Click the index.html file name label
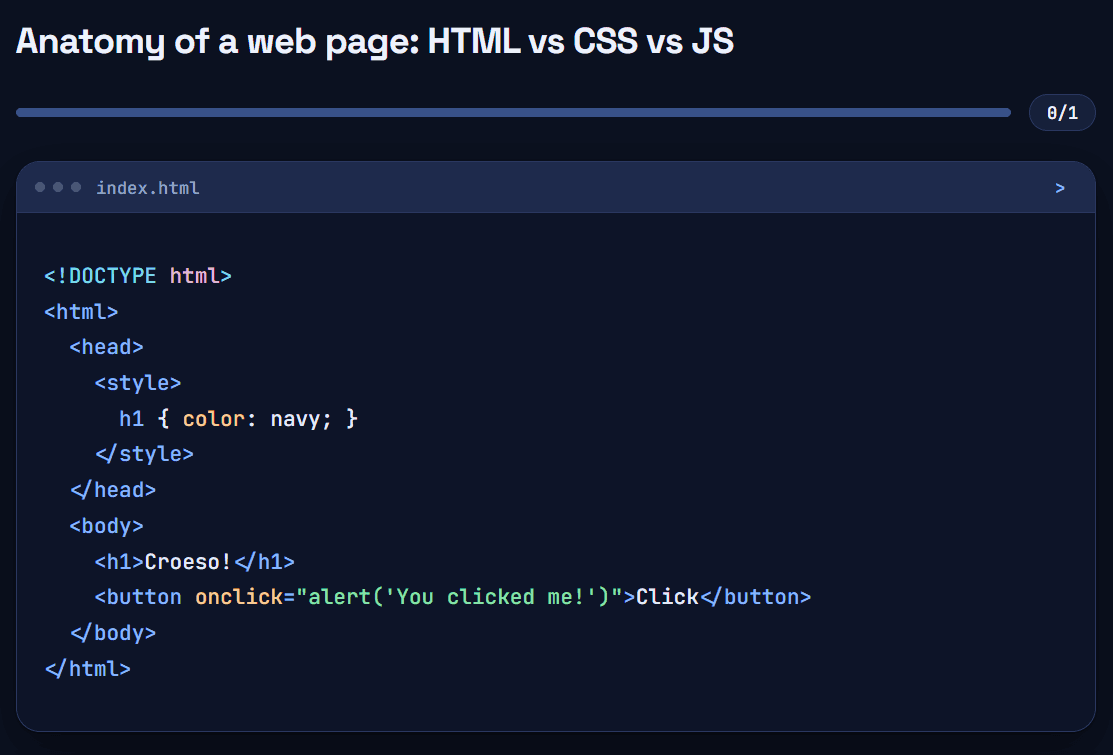1113x755 pixels. point(148,188)
